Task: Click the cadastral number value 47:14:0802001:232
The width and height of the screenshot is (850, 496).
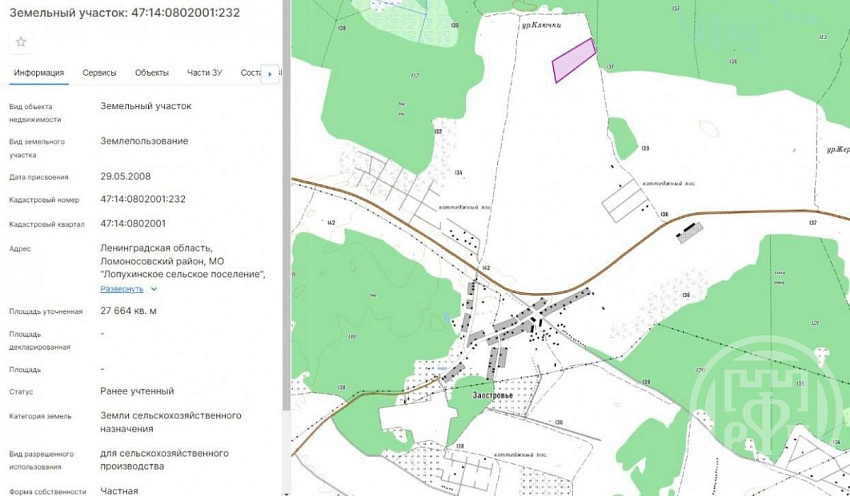Action: tap(143, 199)
